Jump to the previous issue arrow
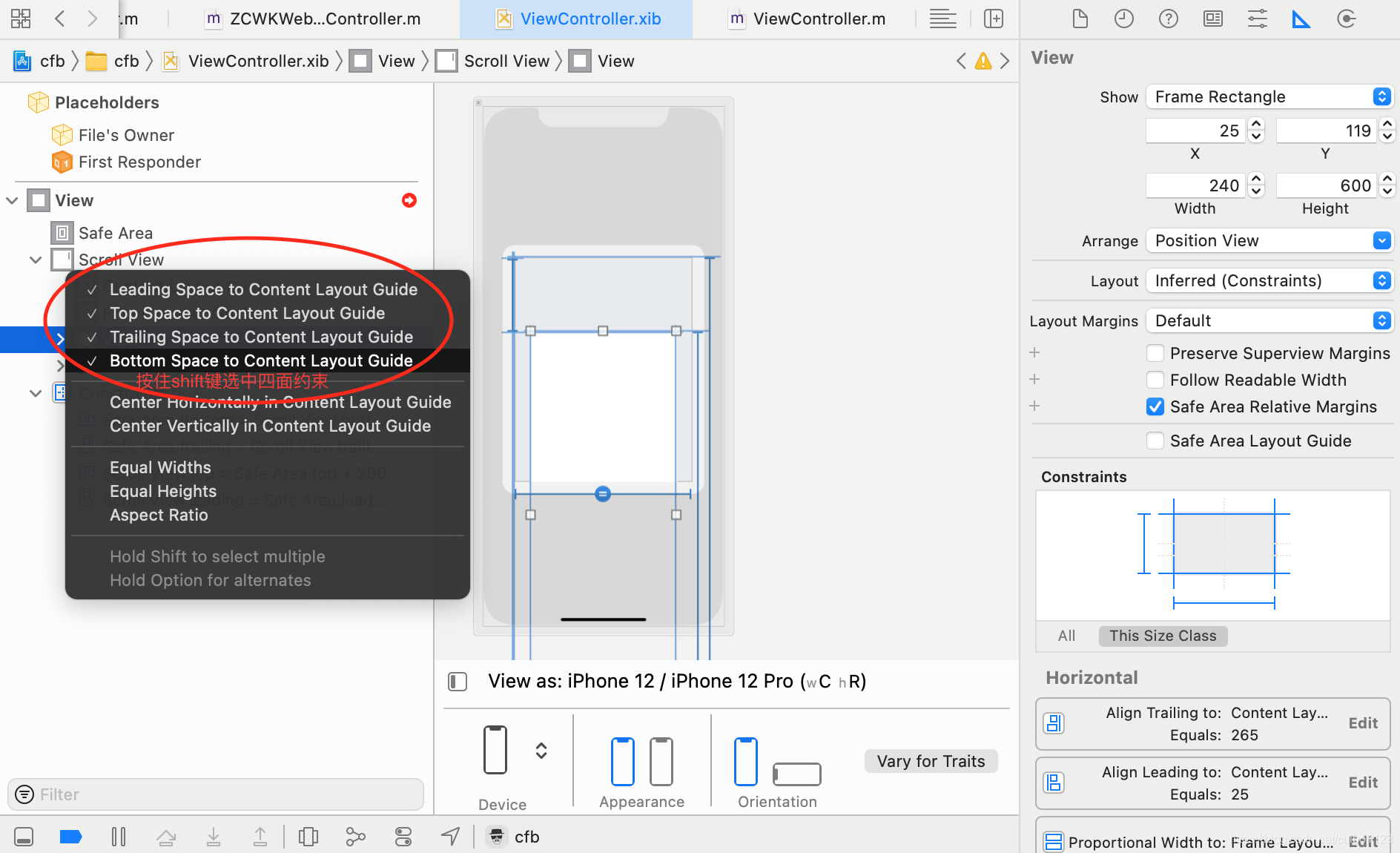This screenshot has width=1400, height=853. pyautogui.click(x=961, y=61)
